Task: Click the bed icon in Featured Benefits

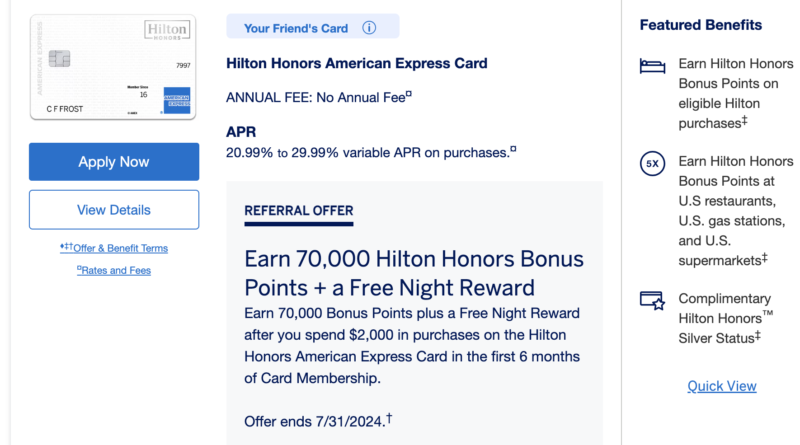Action: [652, 67]
